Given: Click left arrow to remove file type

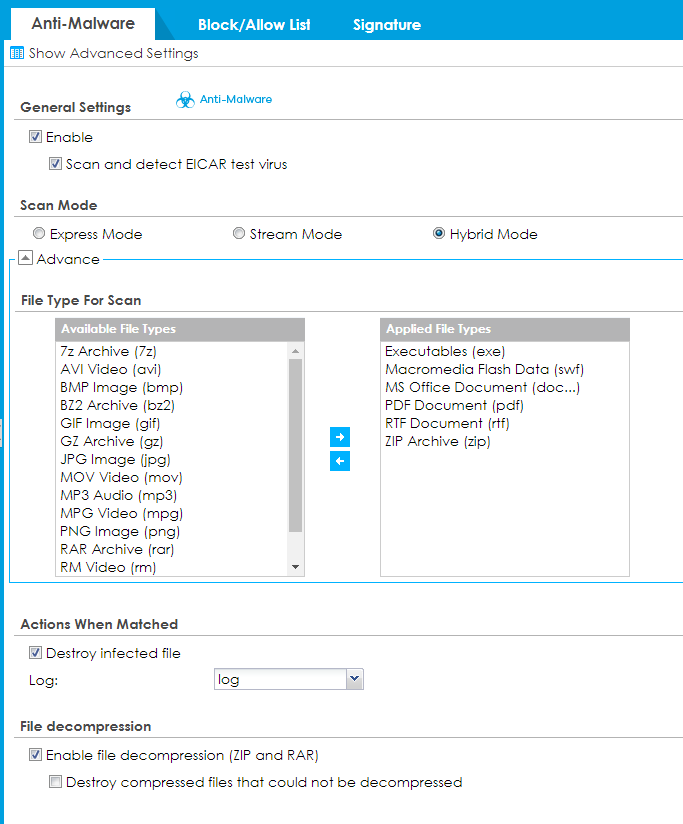Looking at the screenshot, I should 340,461.
